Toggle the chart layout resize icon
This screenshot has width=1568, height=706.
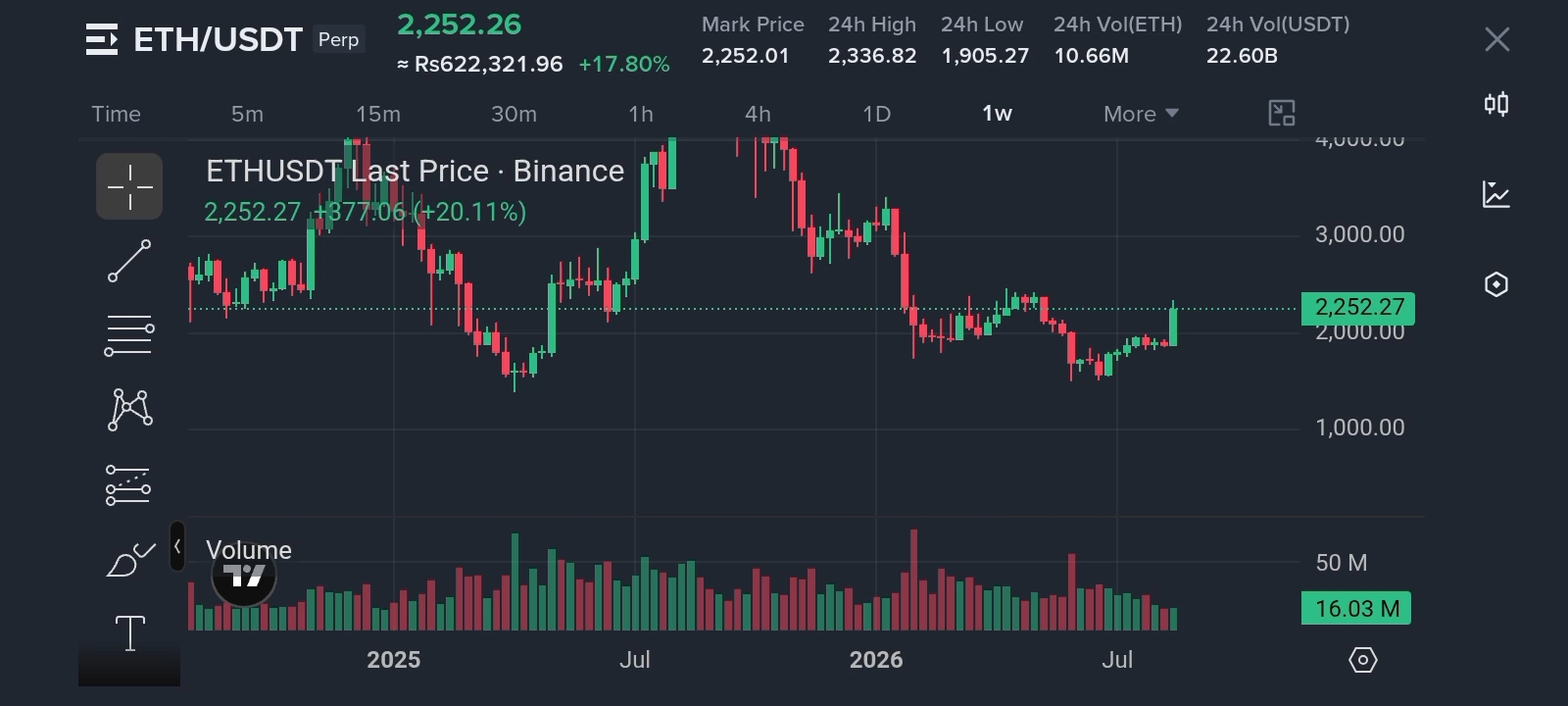pyautogui.click(x=1282, y=114)
